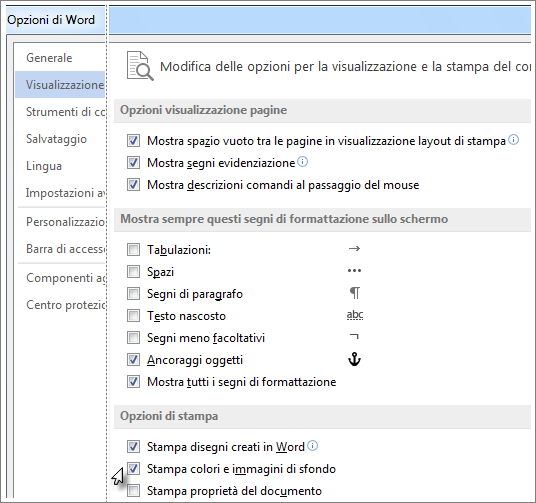Screen dimensions: 536x503
Task: Enable the Spazi formatting mark checkbox
Action: (133, 272)
